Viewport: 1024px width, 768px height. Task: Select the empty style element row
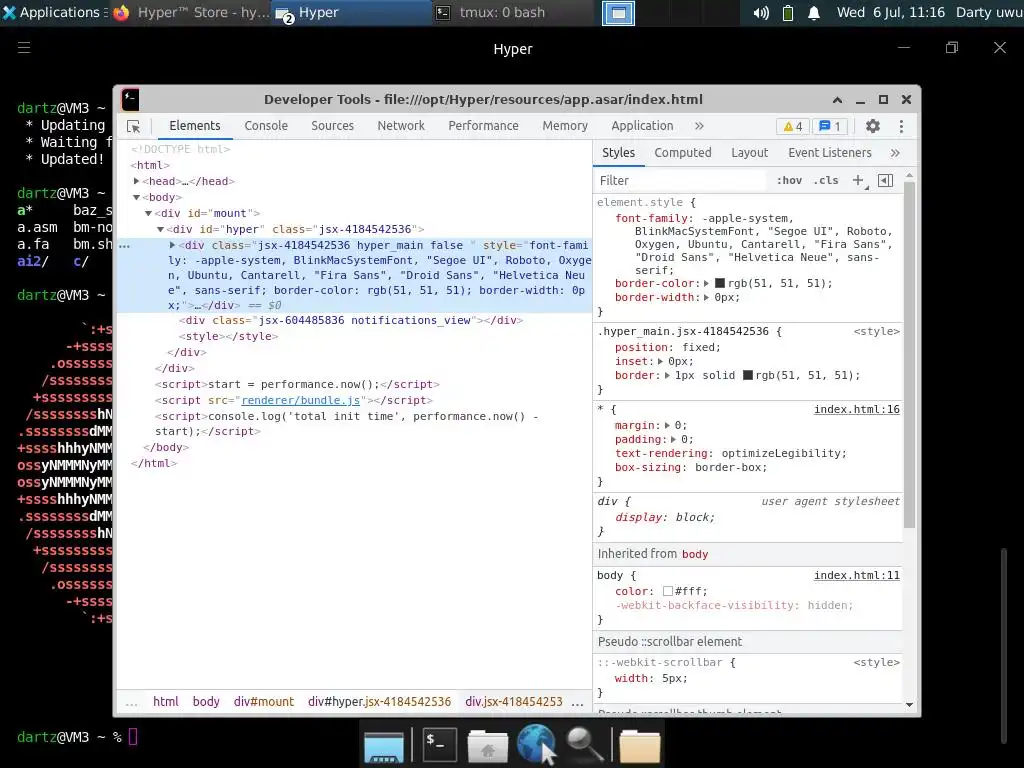[x=229, y=336]
